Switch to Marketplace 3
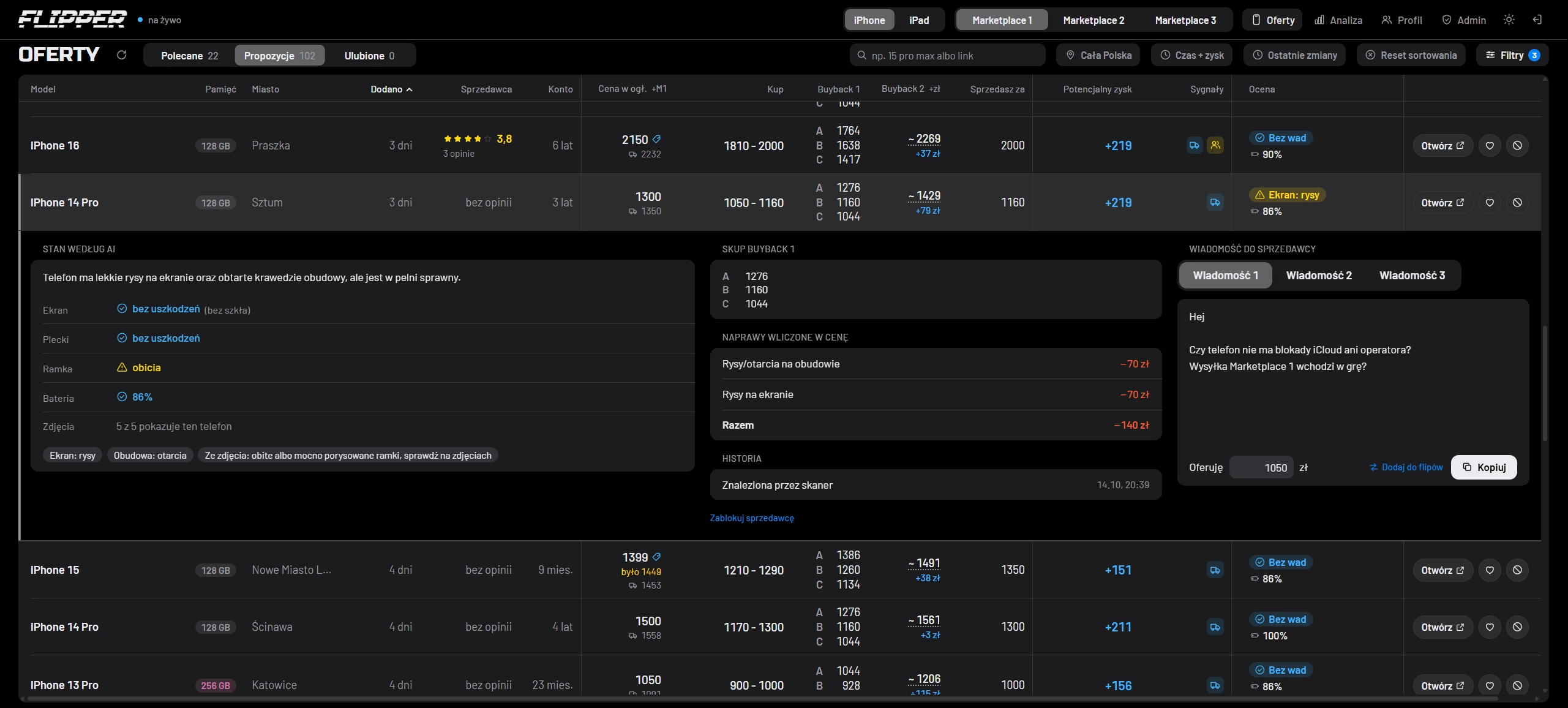 [x=1185, y=20]
